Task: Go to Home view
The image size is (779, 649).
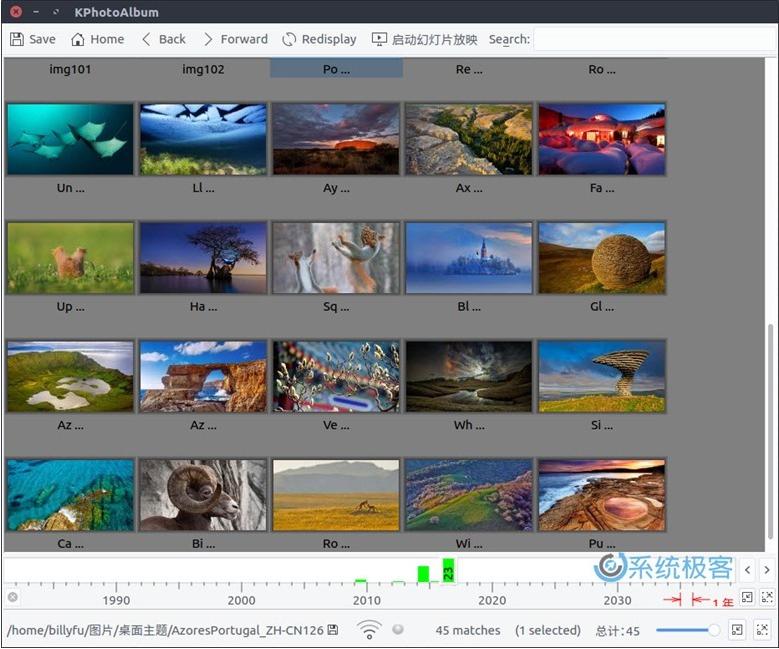Action: (x=97, y=39)
